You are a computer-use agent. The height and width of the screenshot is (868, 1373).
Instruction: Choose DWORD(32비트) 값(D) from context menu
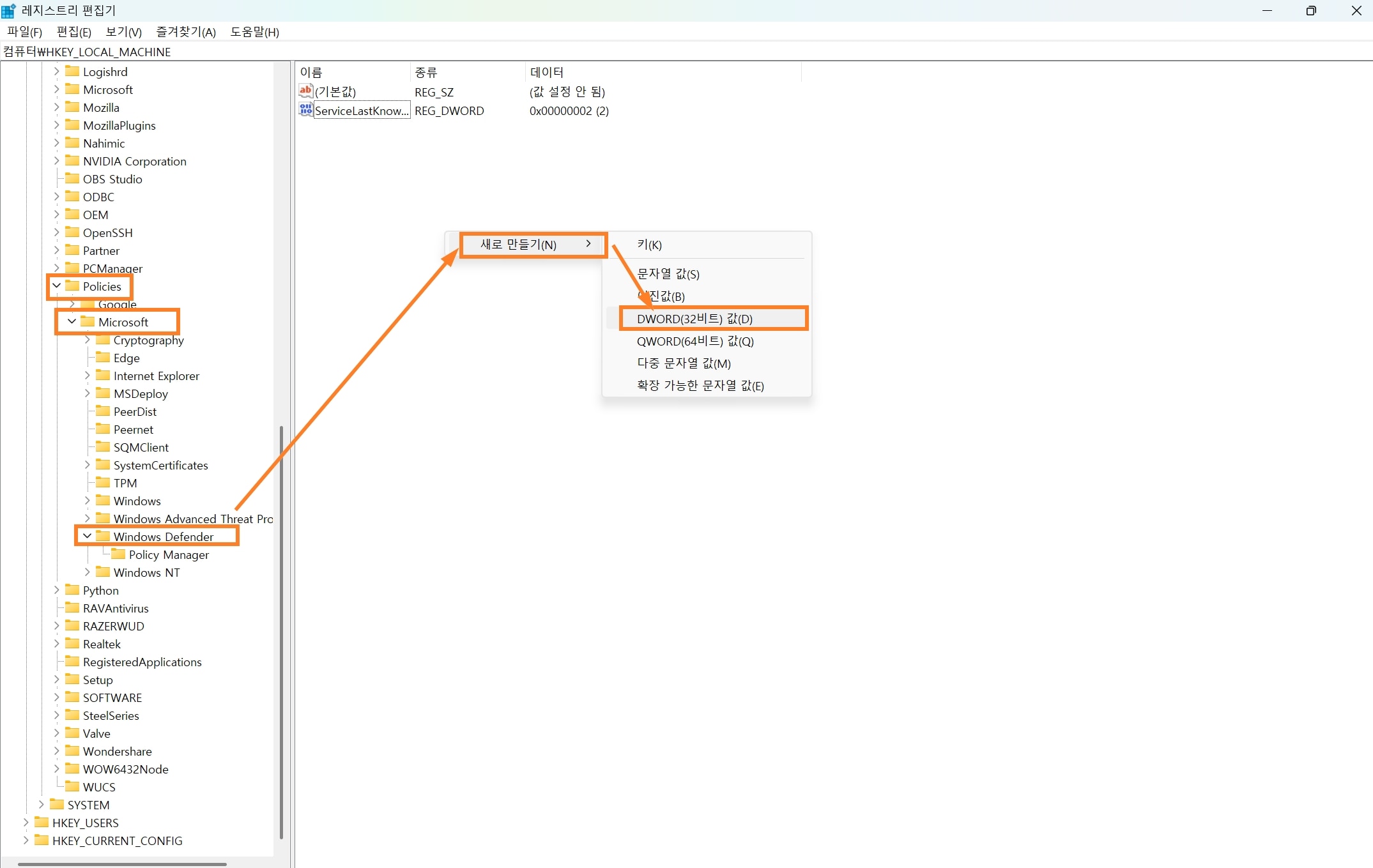tap(694, 318)
